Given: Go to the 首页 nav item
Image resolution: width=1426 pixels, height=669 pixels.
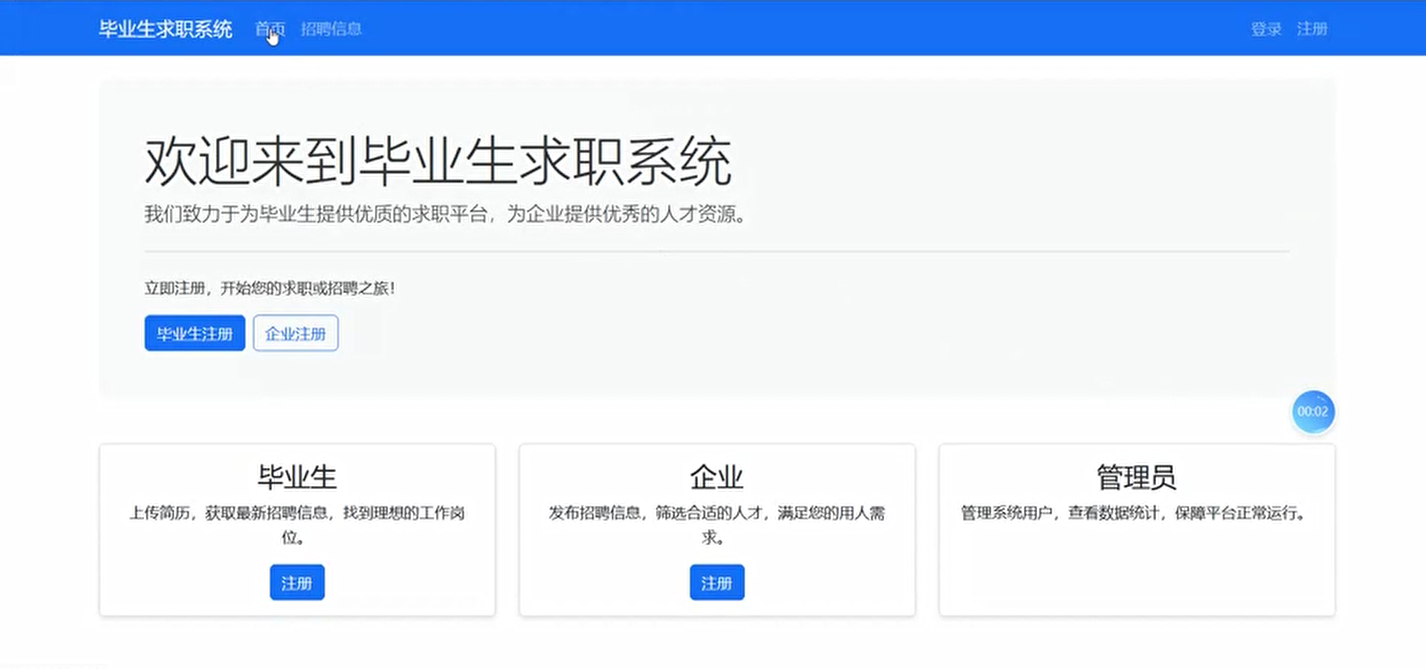Looking at the screenshot, I should pos(270,29).
